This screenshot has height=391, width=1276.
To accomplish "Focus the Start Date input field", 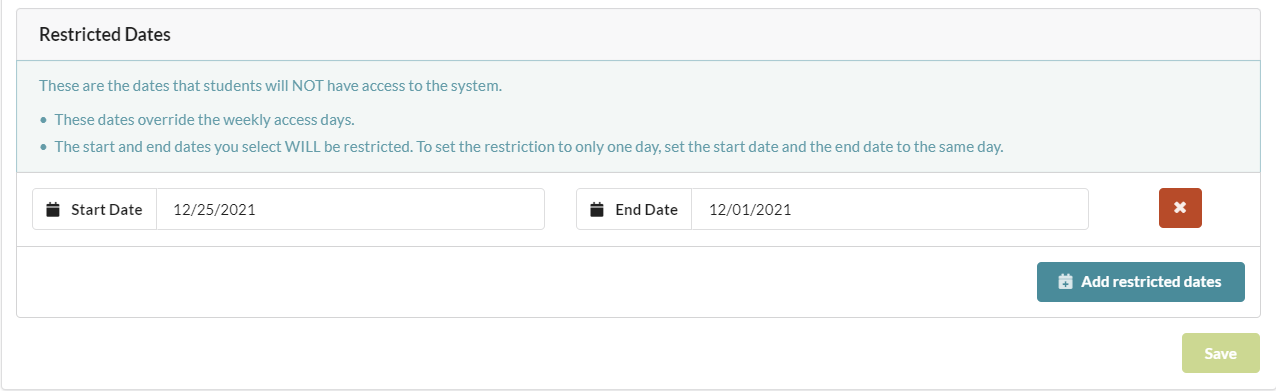I will point(350,210).
